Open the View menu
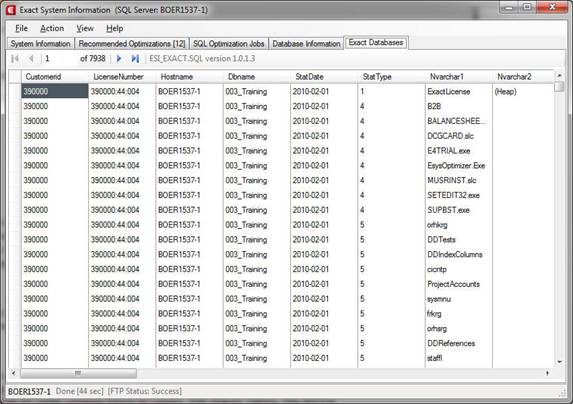The height and width of the screenshot is (404, 573). (85, 28)
